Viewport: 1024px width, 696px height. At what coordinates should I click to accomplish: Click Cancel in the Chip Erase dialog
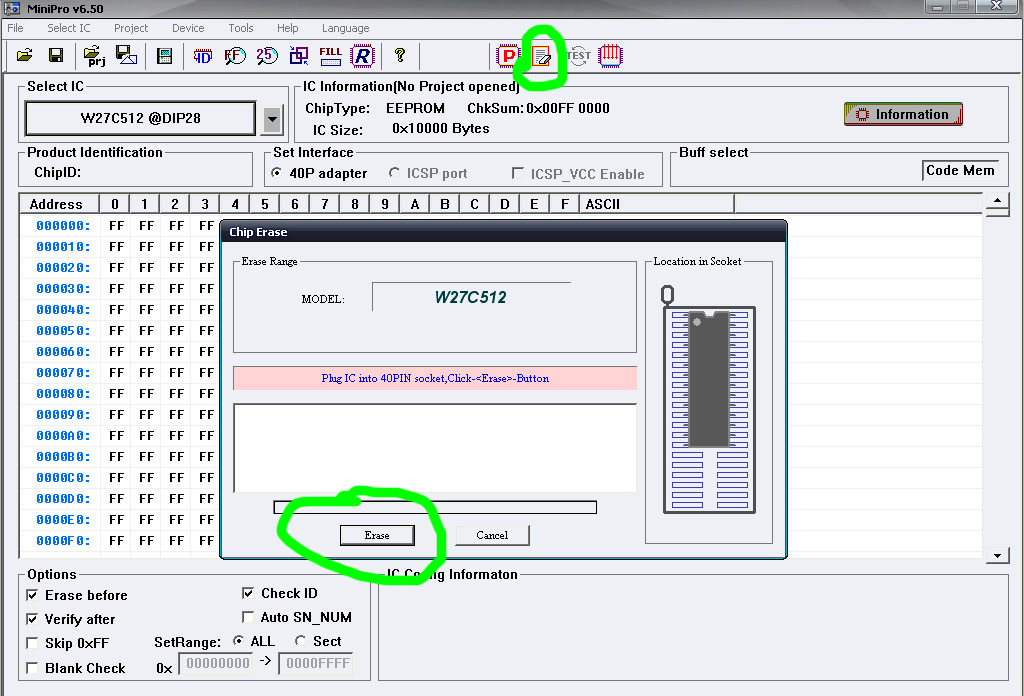point(492,535)
